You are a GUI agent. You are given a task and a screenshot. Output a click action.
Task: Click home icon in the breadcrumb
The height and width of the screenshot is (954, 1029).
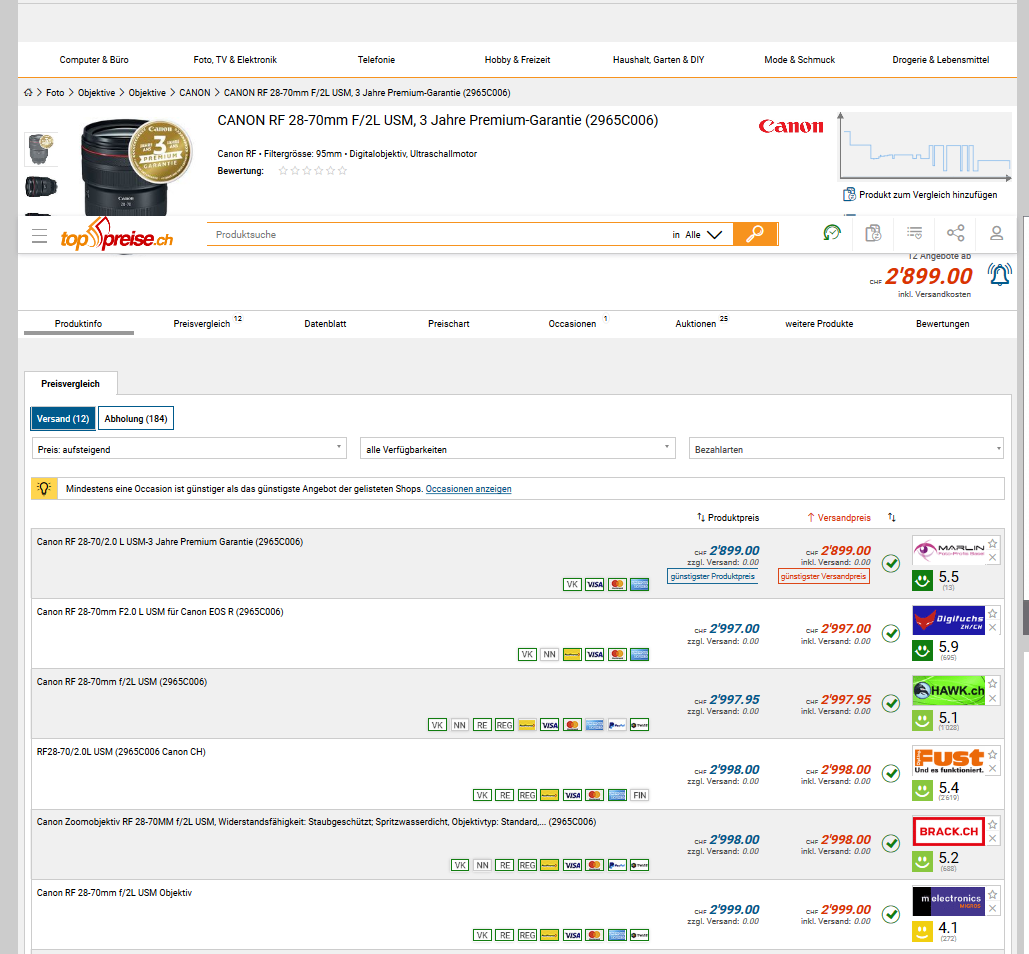pos(29,92)
